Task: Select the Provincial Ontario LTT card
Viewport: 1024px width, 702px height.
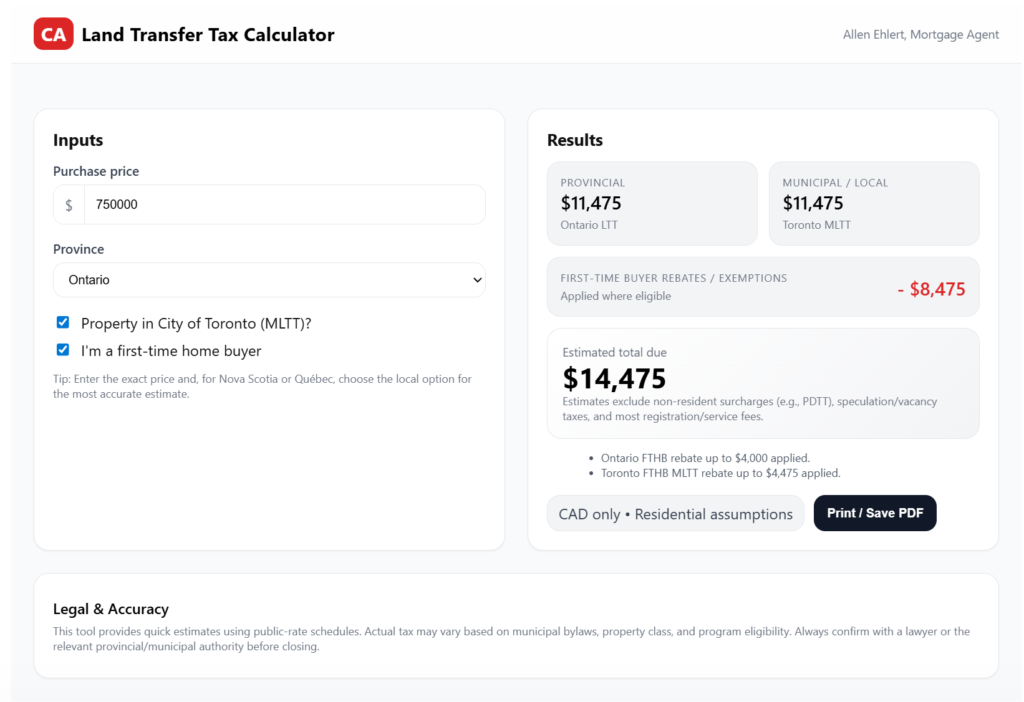Action: (x=652, y=203)
